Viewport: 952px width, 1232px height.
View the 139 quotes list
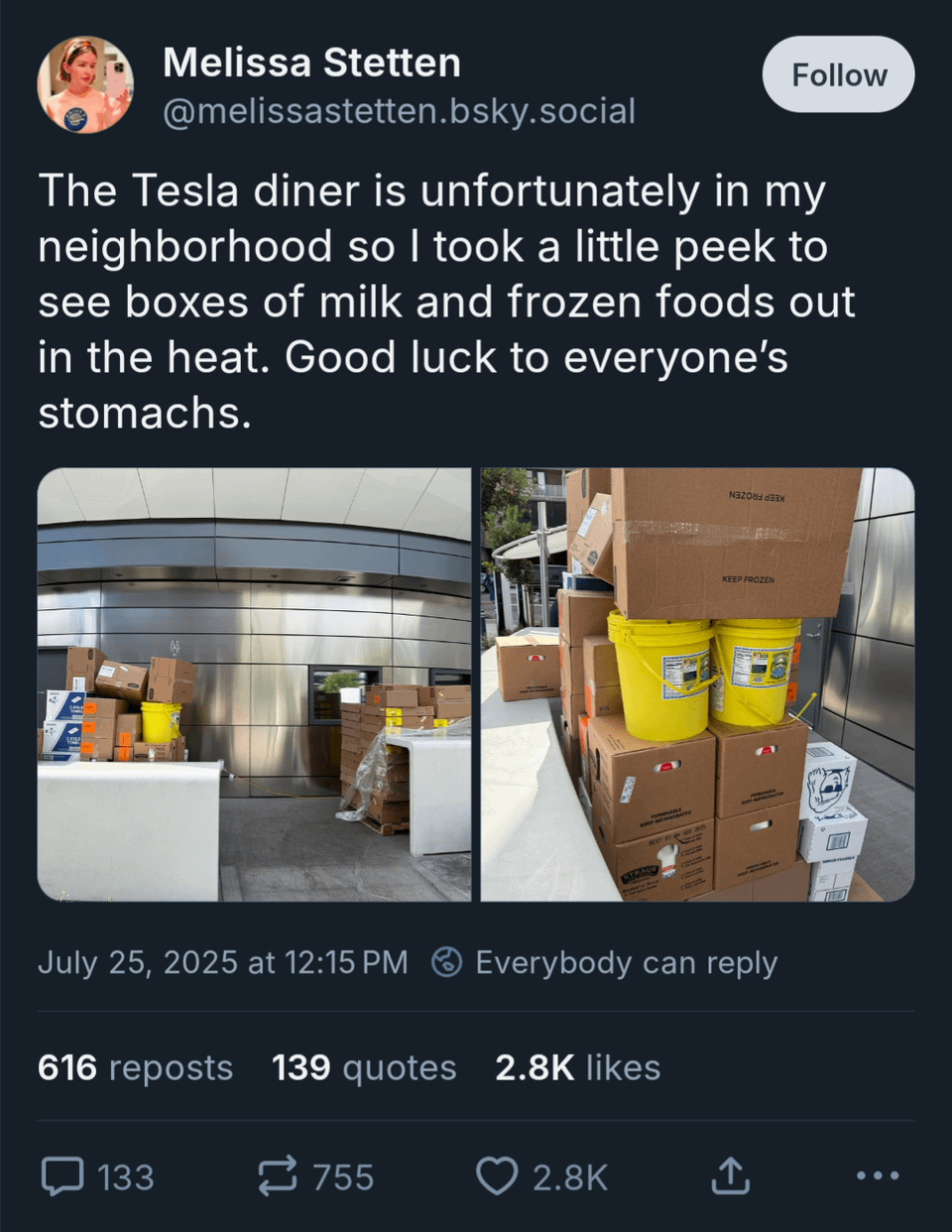364,1067
